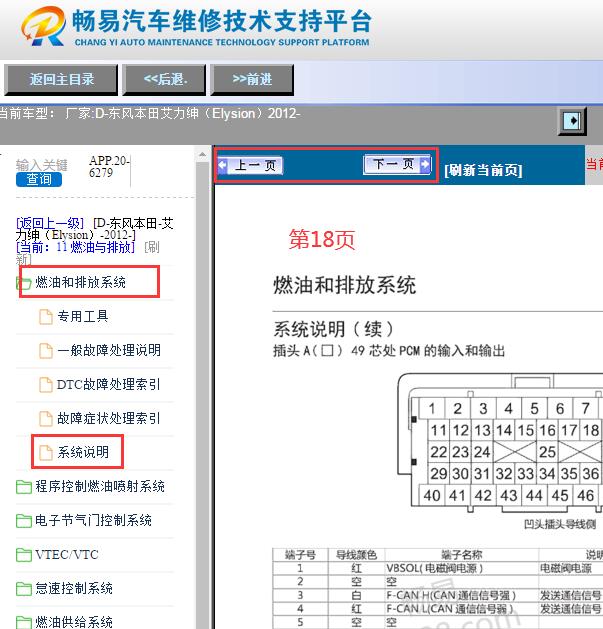Click the sidebar scrollbar up arrow
603x629 pixels.
coord(202,154)
